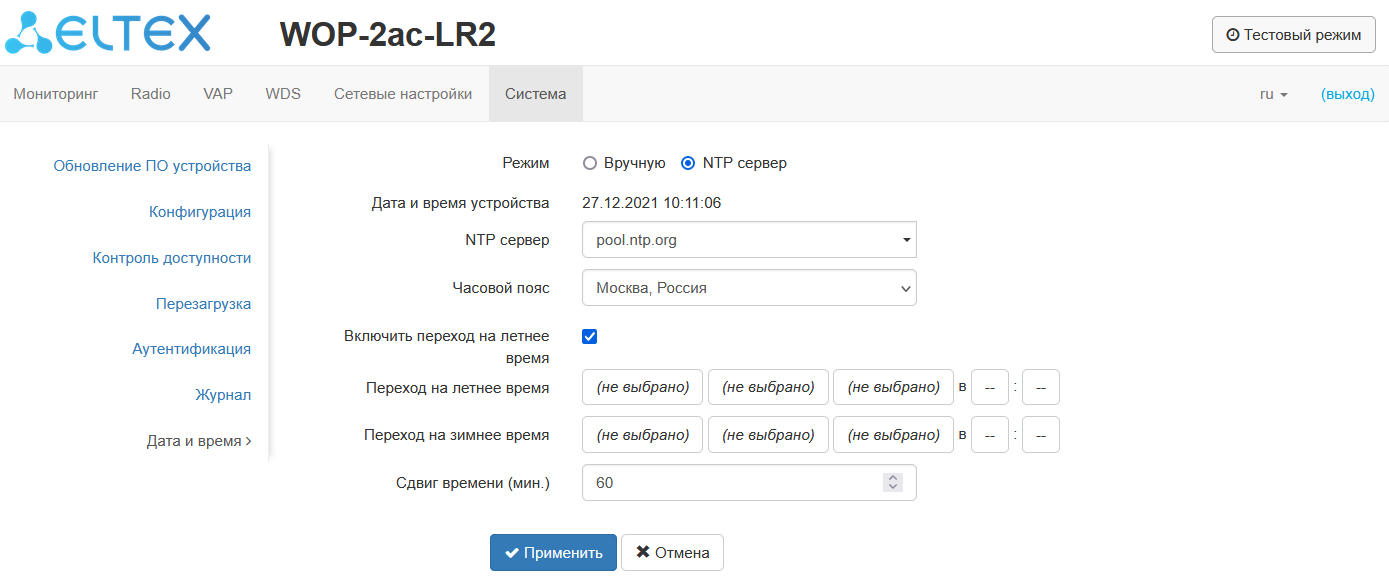Viewport: 1389px width, 581px height.
Task: Click the clock icon on Тестовый режим
Action: [1232, 35]
